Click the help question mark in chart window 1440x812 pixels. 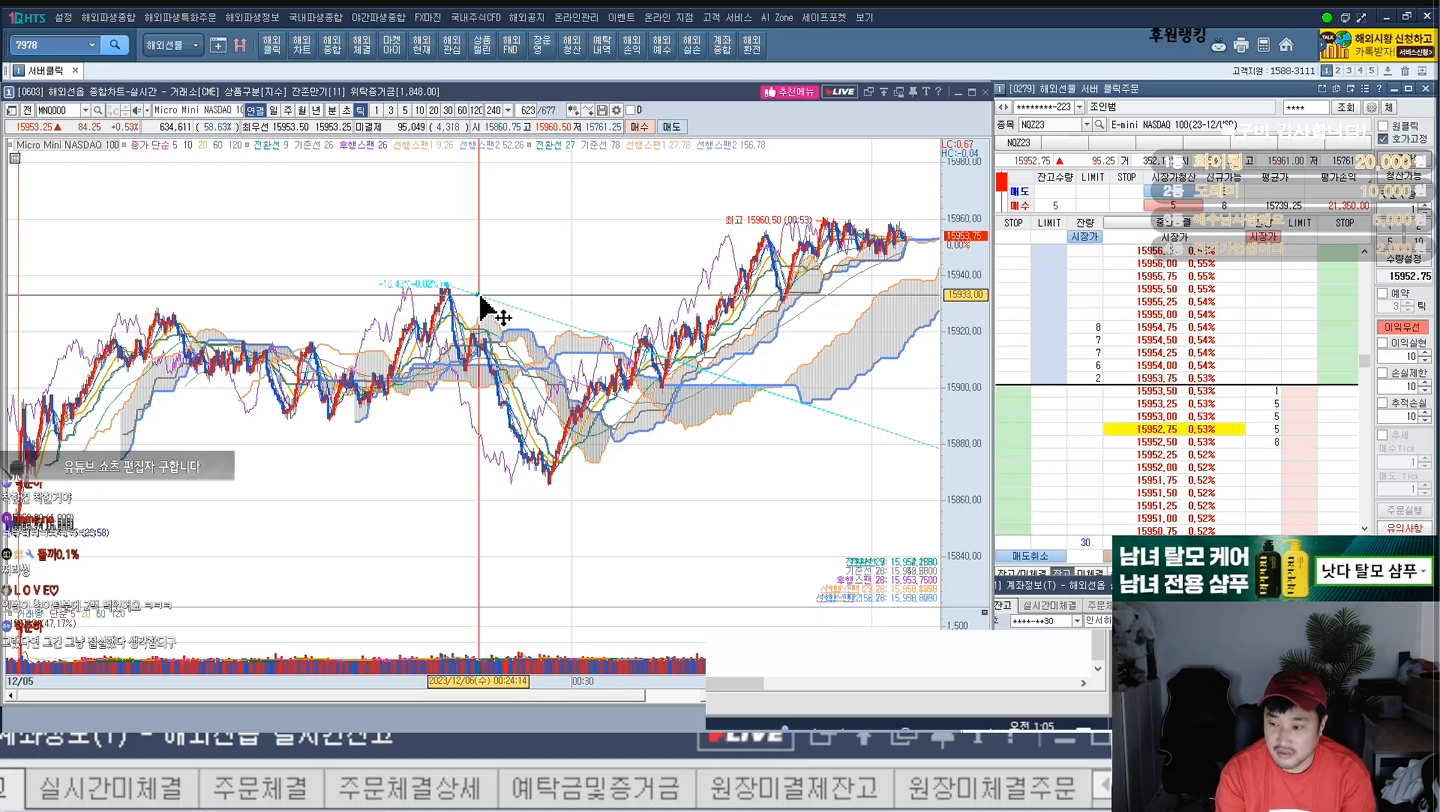click(938, 92)
